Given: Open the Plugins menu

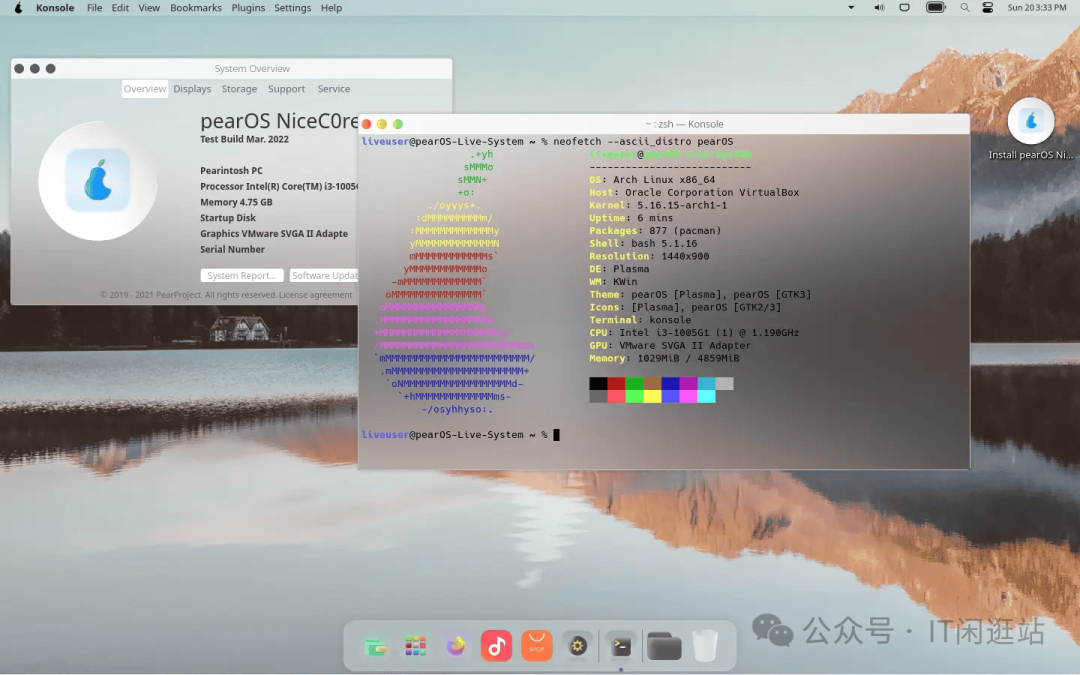Looking at the screenshot, I should pyautogui.click(x=248, y=8).
